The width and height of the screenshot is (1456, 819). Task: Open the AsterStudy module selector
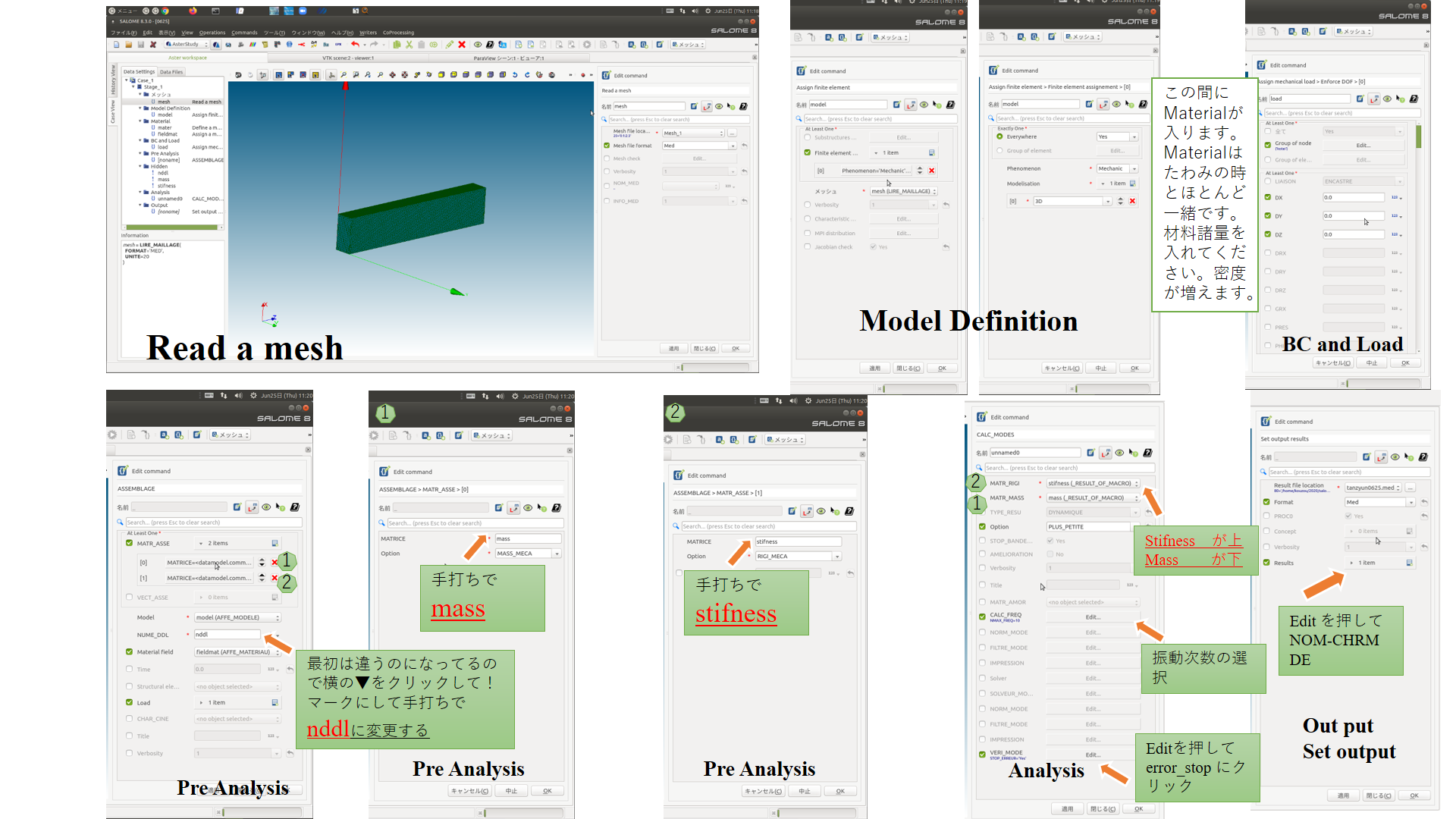tap(186, 45)
